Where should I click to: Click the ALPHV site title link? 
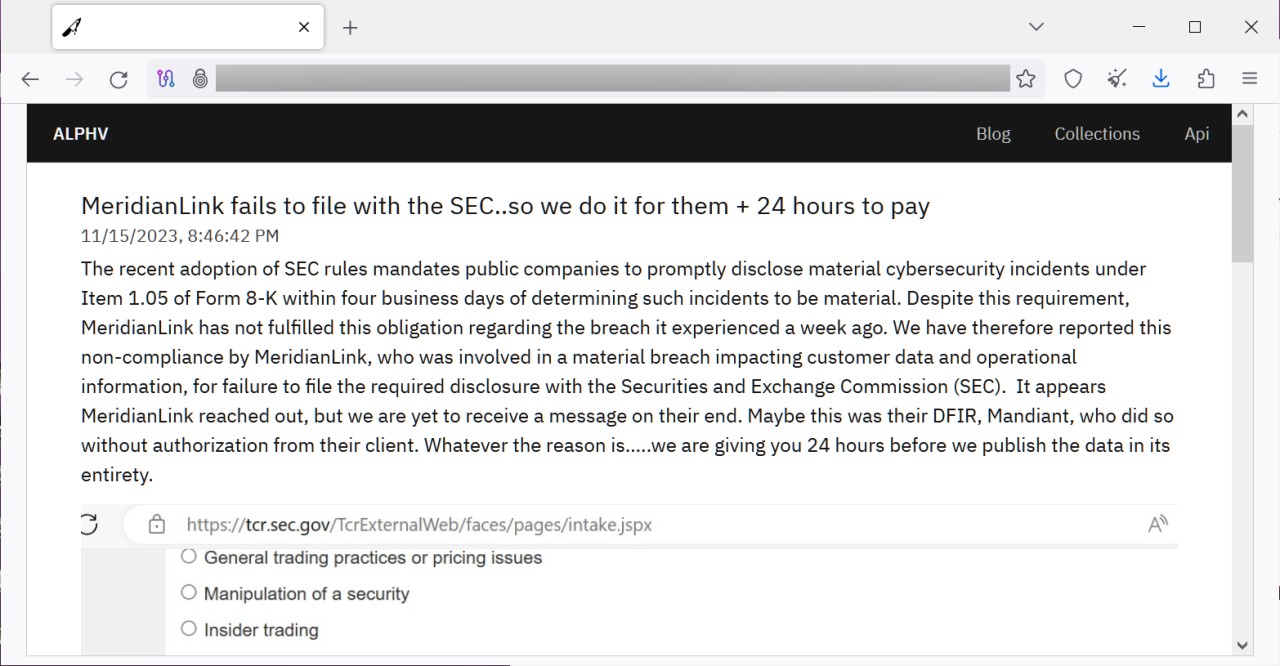[x=81, y=134]
